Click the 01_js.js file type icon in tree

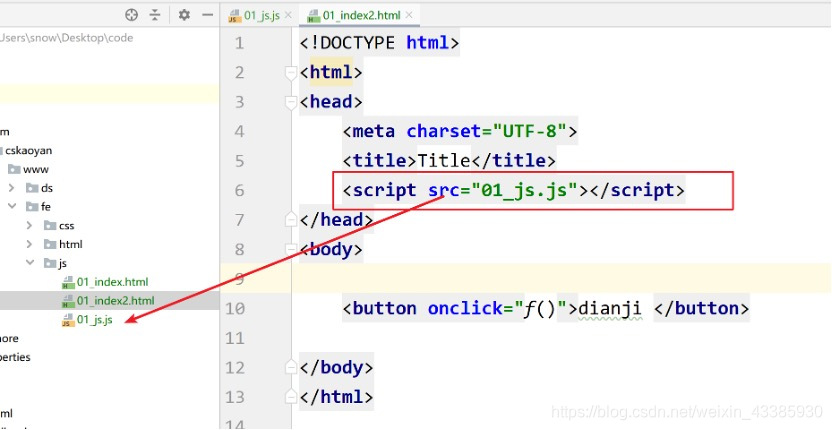(68, 320)
